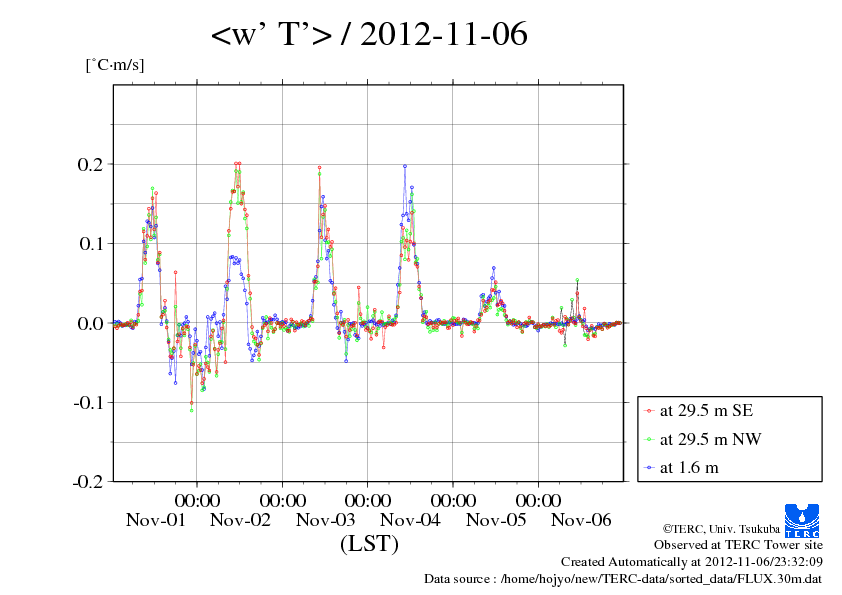Select the 'at 1.6 m' legend label
Screen dimensions: 842x595
(x=689, y=467)
